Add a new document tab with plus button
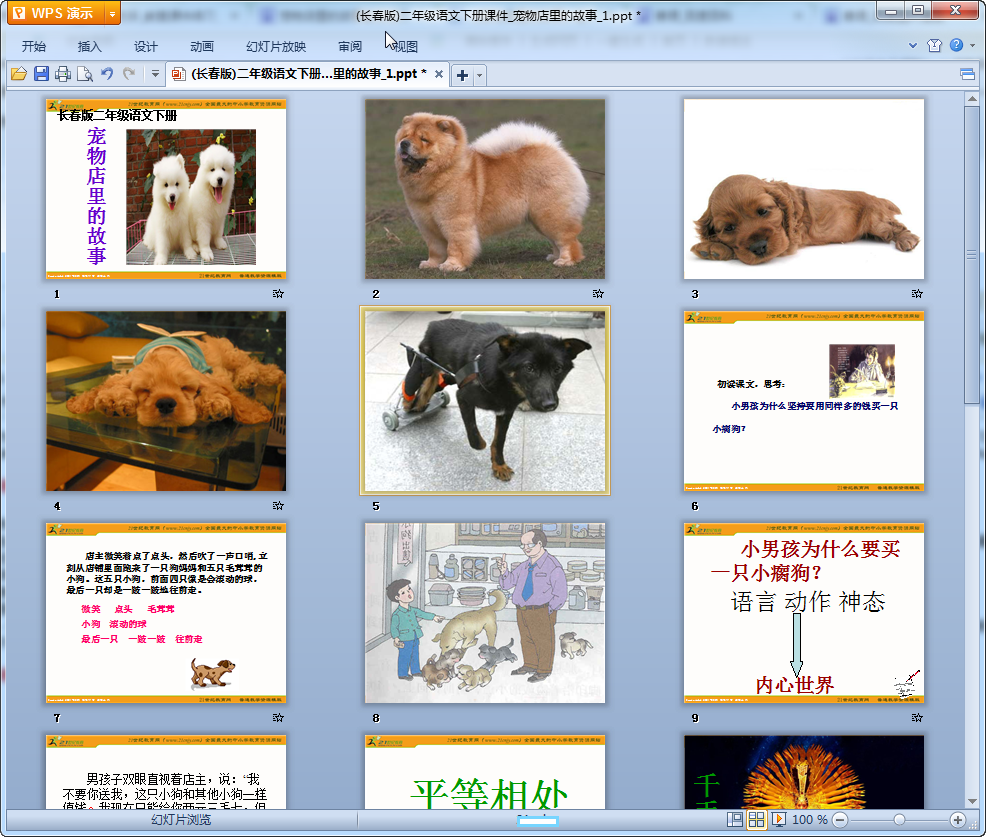This screenshot has width=986, height=837. click(x=462, y=75)
